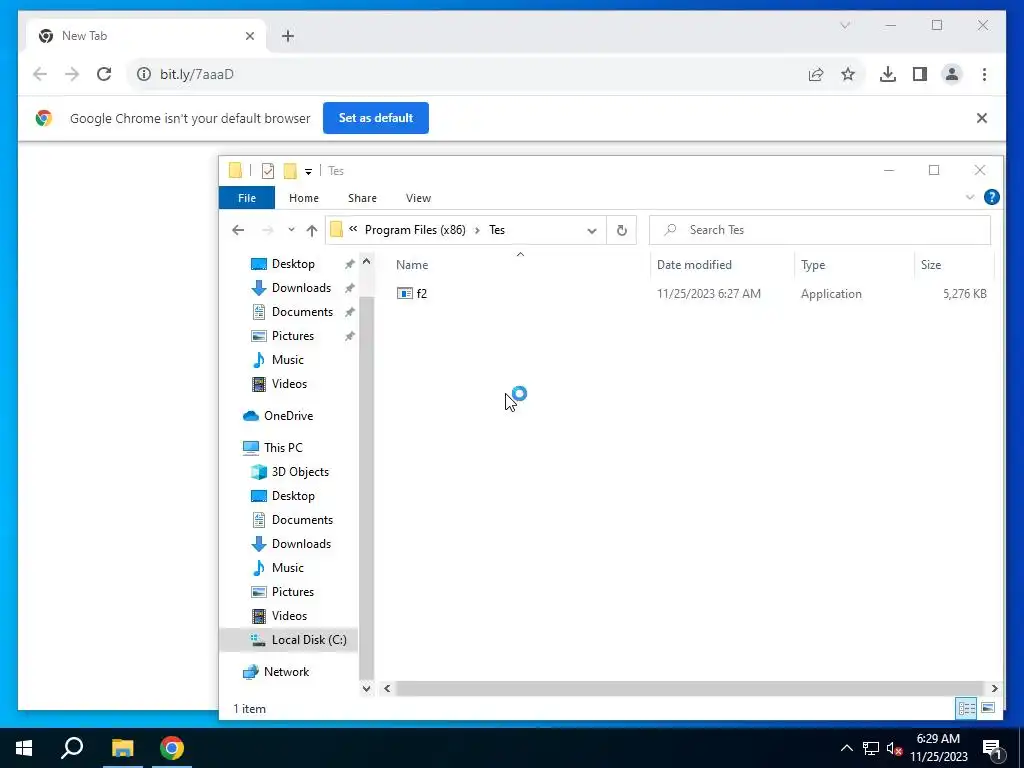This screenshot has height=768, width=1024.
Task: Click Chrome's forward navigation arrow
Action: 72,74
